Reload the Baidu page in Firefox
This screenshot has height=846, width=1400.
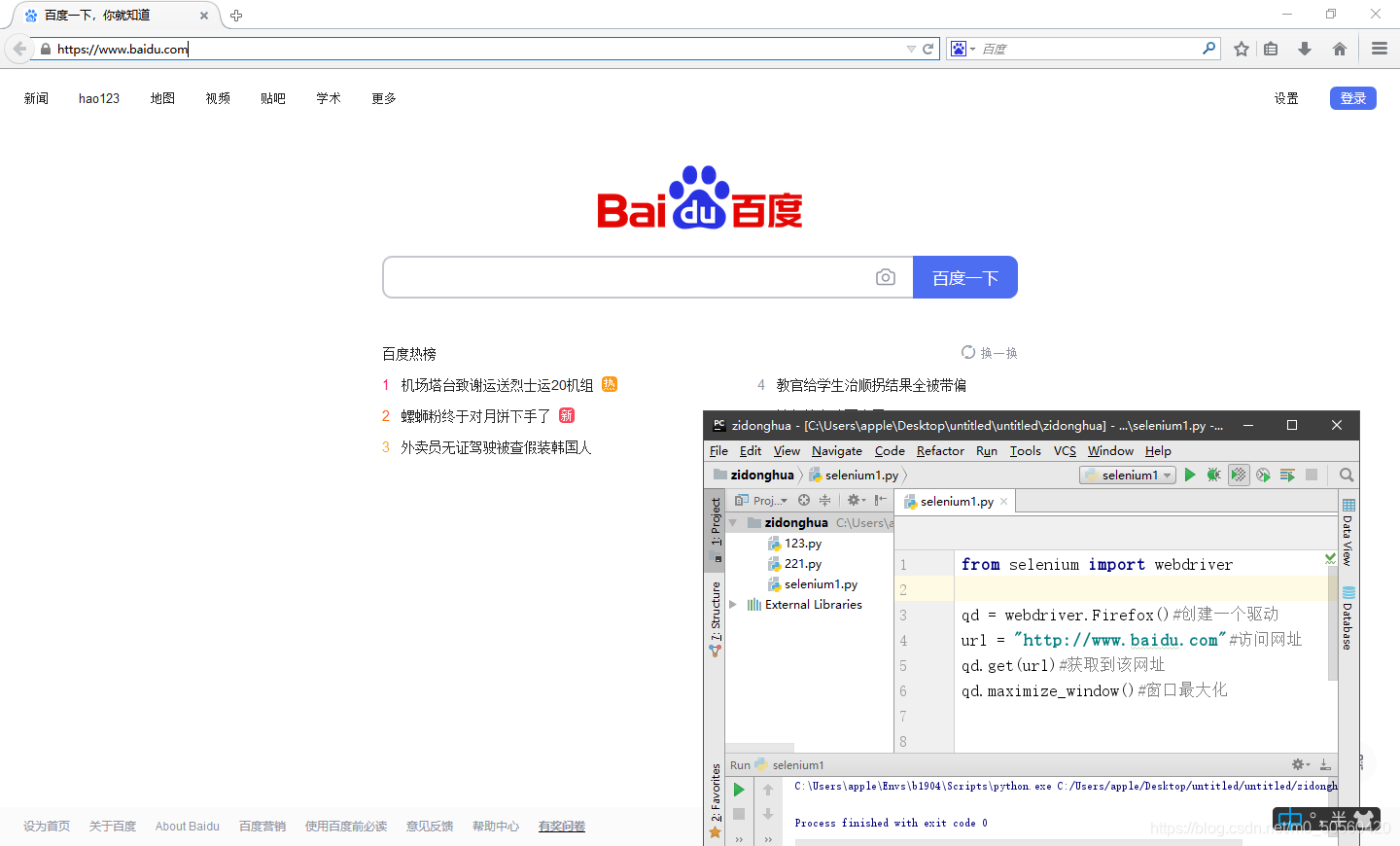pyautogui.click(x=928, y=49)
